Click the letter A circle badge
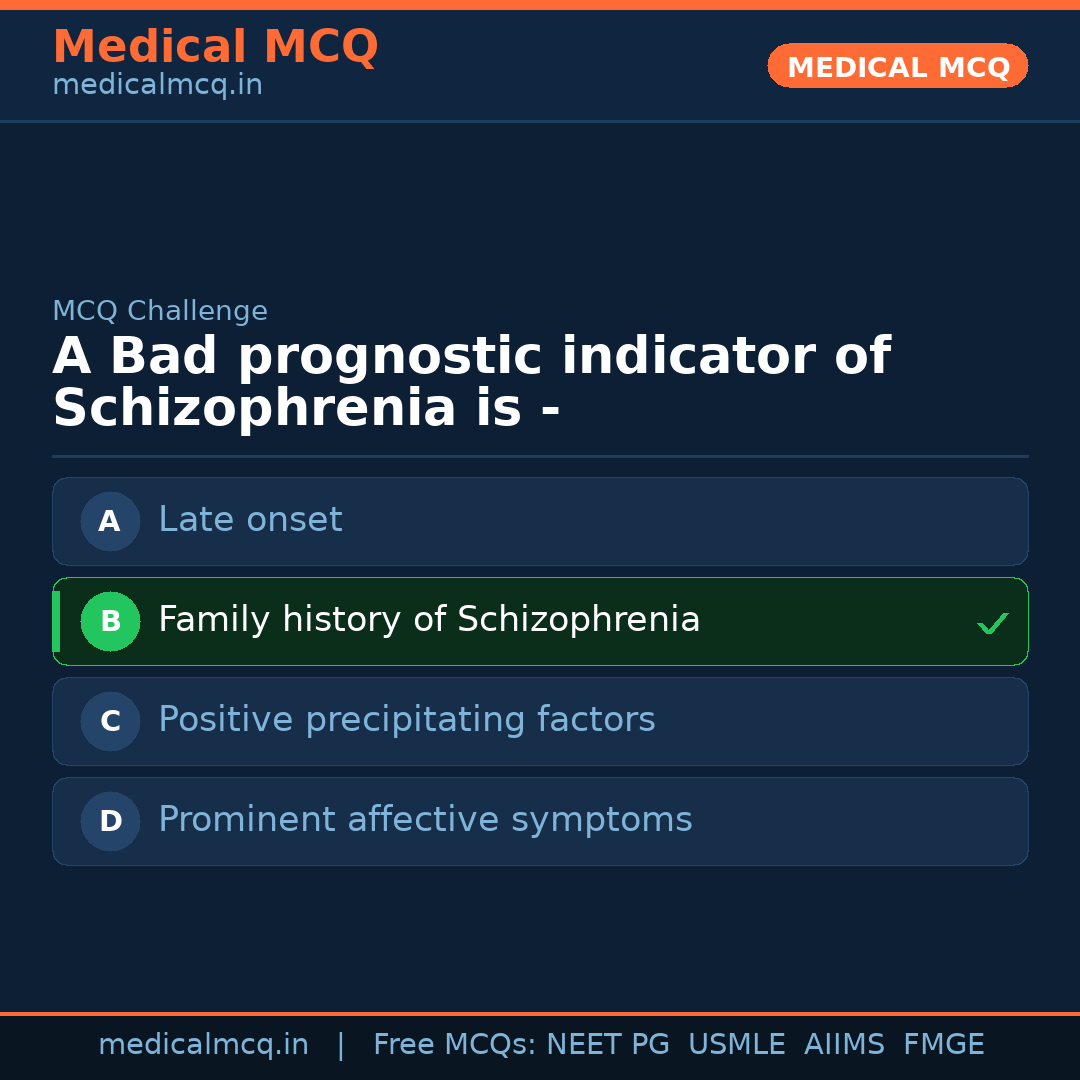The width and height of the screenshot is (1080, 1080). [110, 521]
